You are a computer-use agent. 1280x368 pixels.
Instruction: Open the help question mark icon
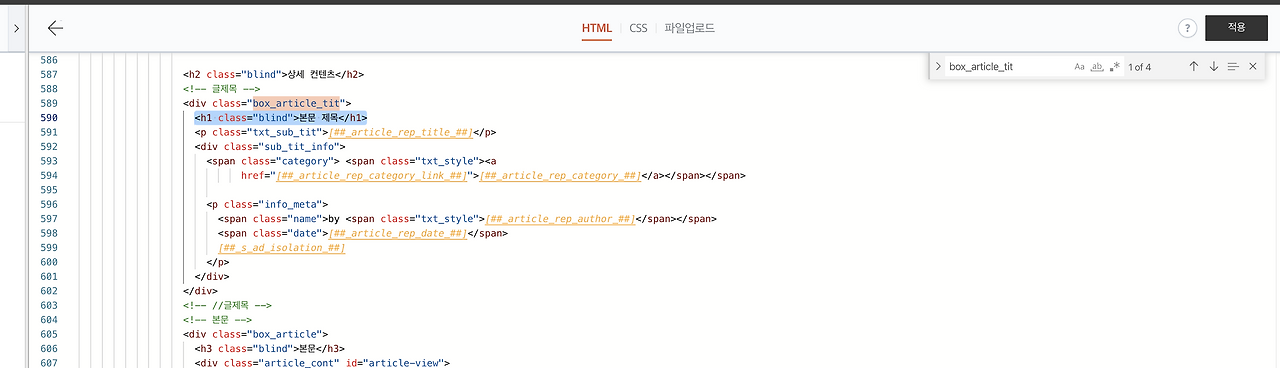point(1187,28)
